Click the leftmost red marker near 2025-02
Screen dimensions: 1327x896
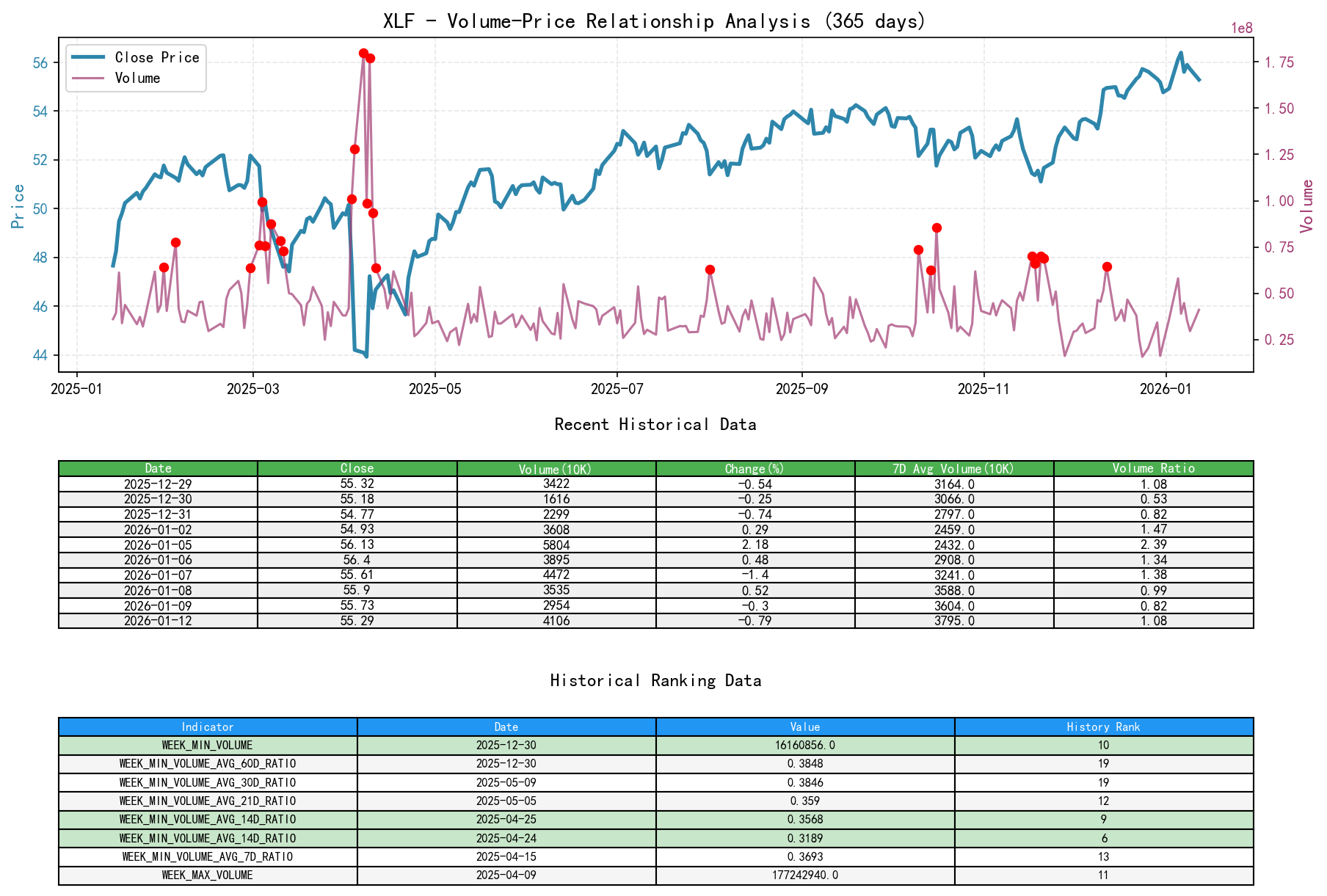pyautogui.click(x=164, y=267)
